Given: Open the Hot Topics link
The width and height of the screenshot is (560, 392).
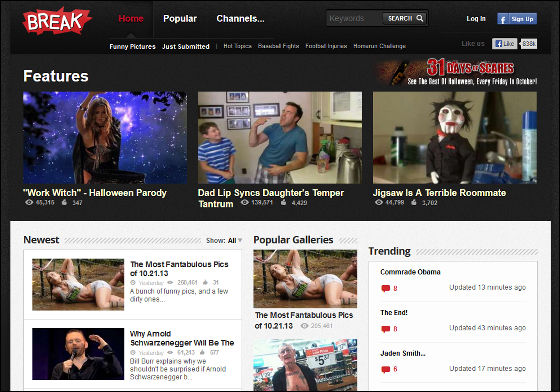Looking at the screenshot, I should point(238,46).
